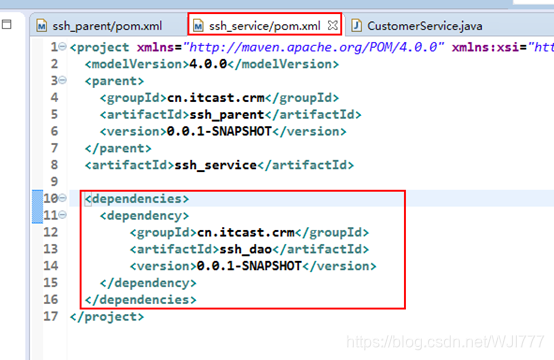Click the Java file icon on CustomerService.java tab
554x360 pixels.
pyautogui.click(x=356, y=25)
